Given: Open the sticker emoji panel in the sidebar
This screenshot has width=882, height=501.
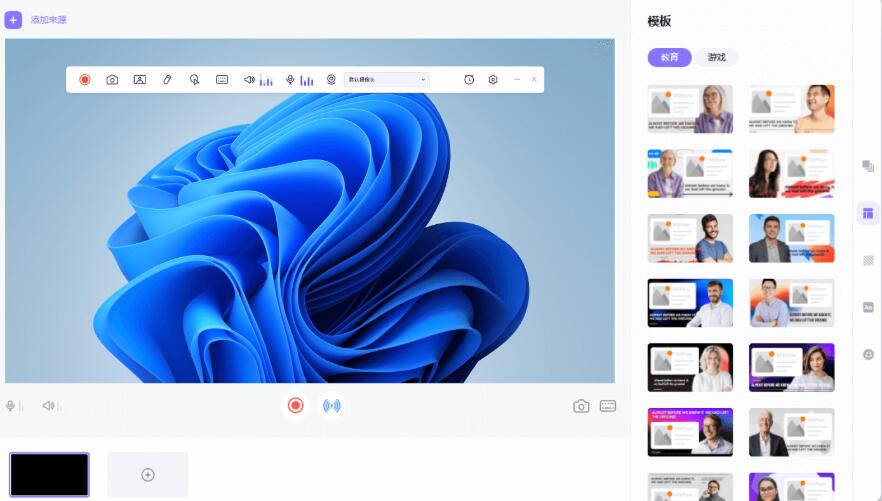Looking at the screenshot, I should [x=868, y=354].
